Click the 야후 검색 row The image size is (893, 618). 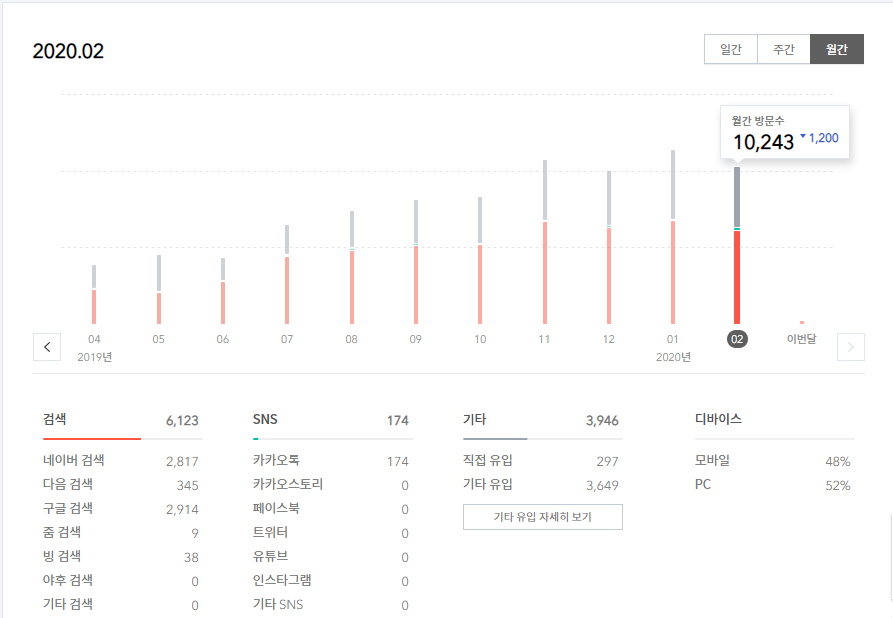(x=122, y=580)
